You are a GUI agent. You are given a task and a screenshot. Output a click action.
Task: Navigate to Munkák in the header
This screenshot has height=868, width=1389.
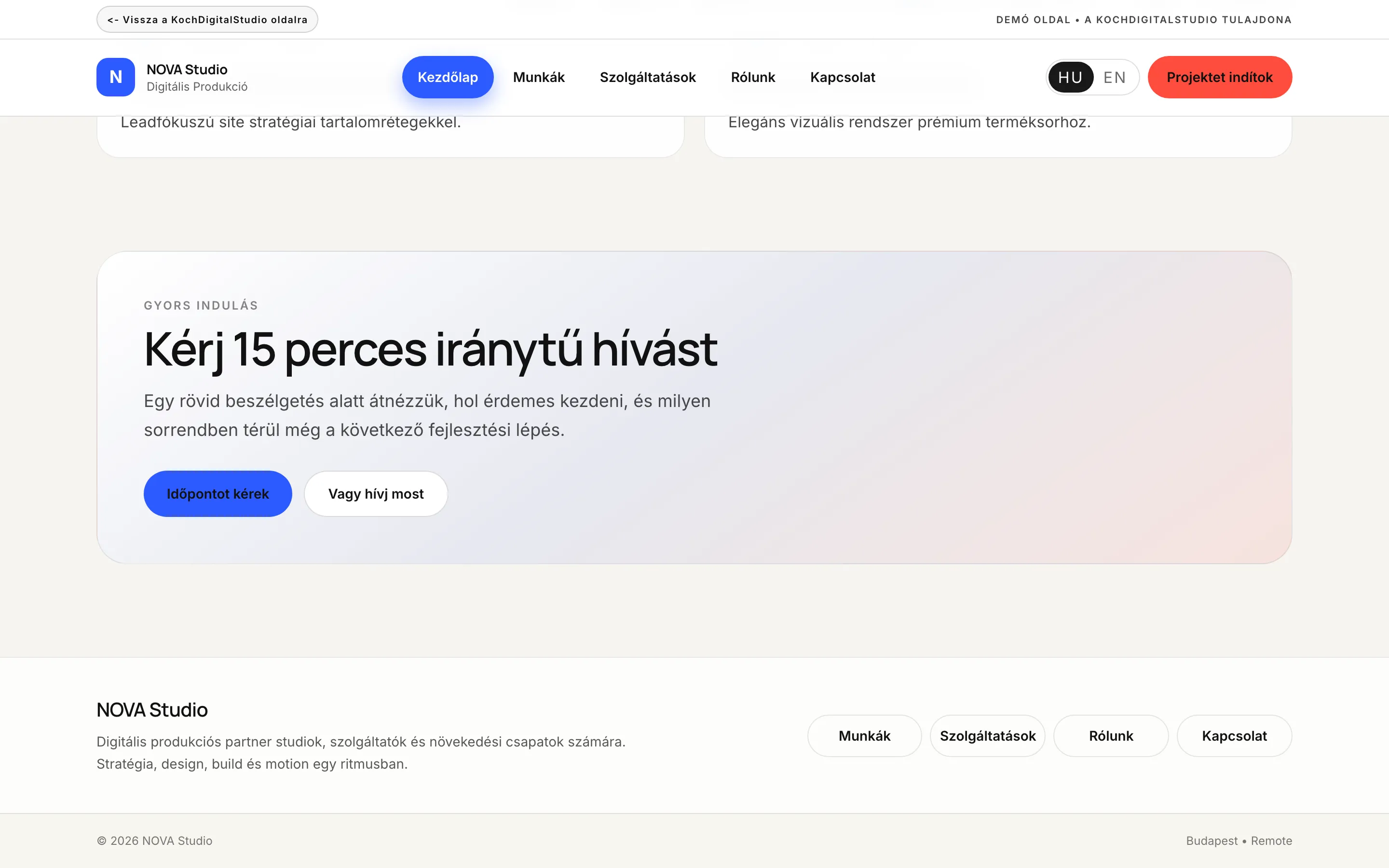point(539,77)
